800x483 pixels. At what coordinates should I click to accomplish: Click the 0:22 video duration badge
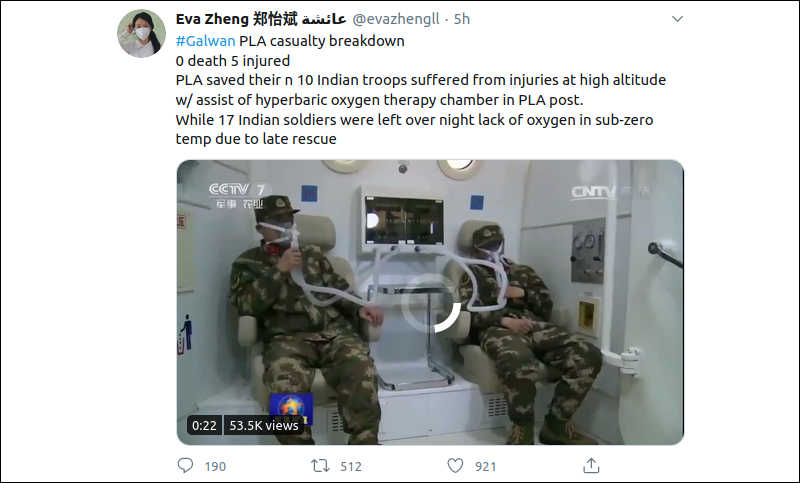click(204, 425)
